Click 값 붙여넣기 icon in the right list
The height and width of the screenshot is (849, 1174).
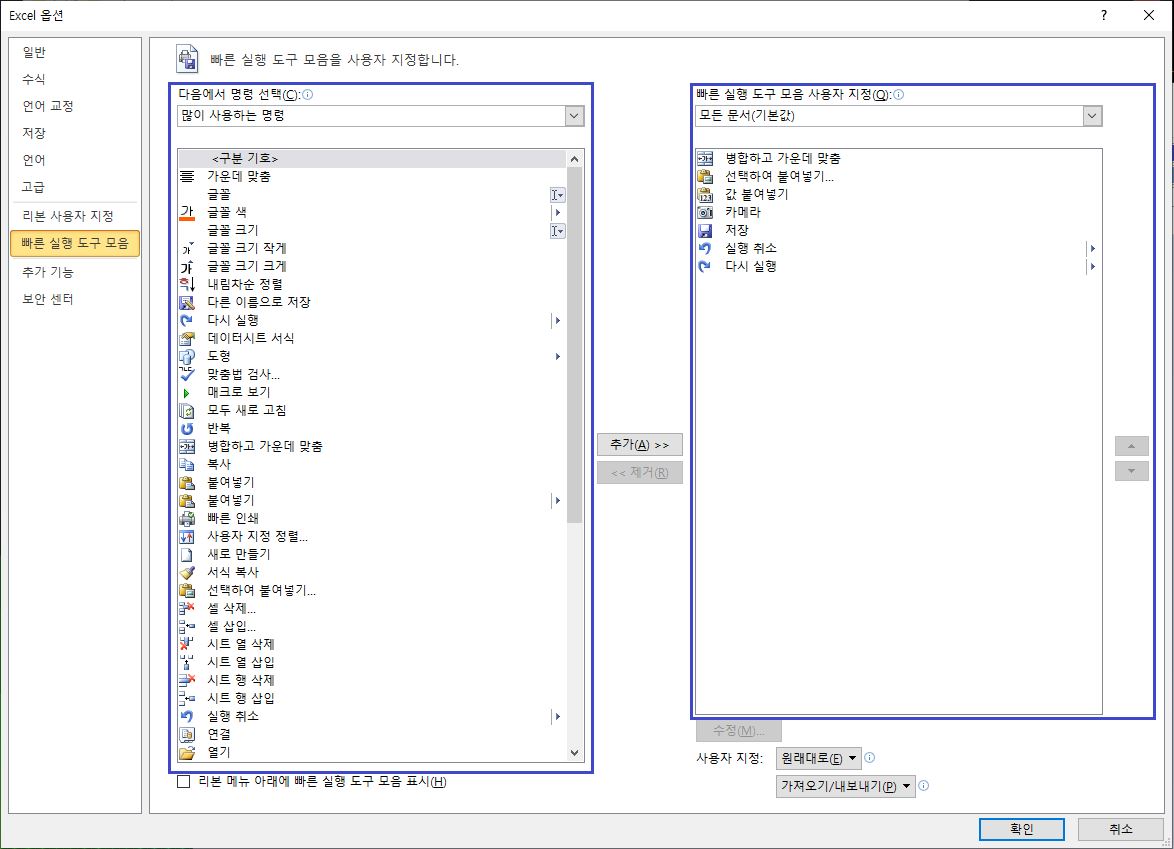[705, 195]
